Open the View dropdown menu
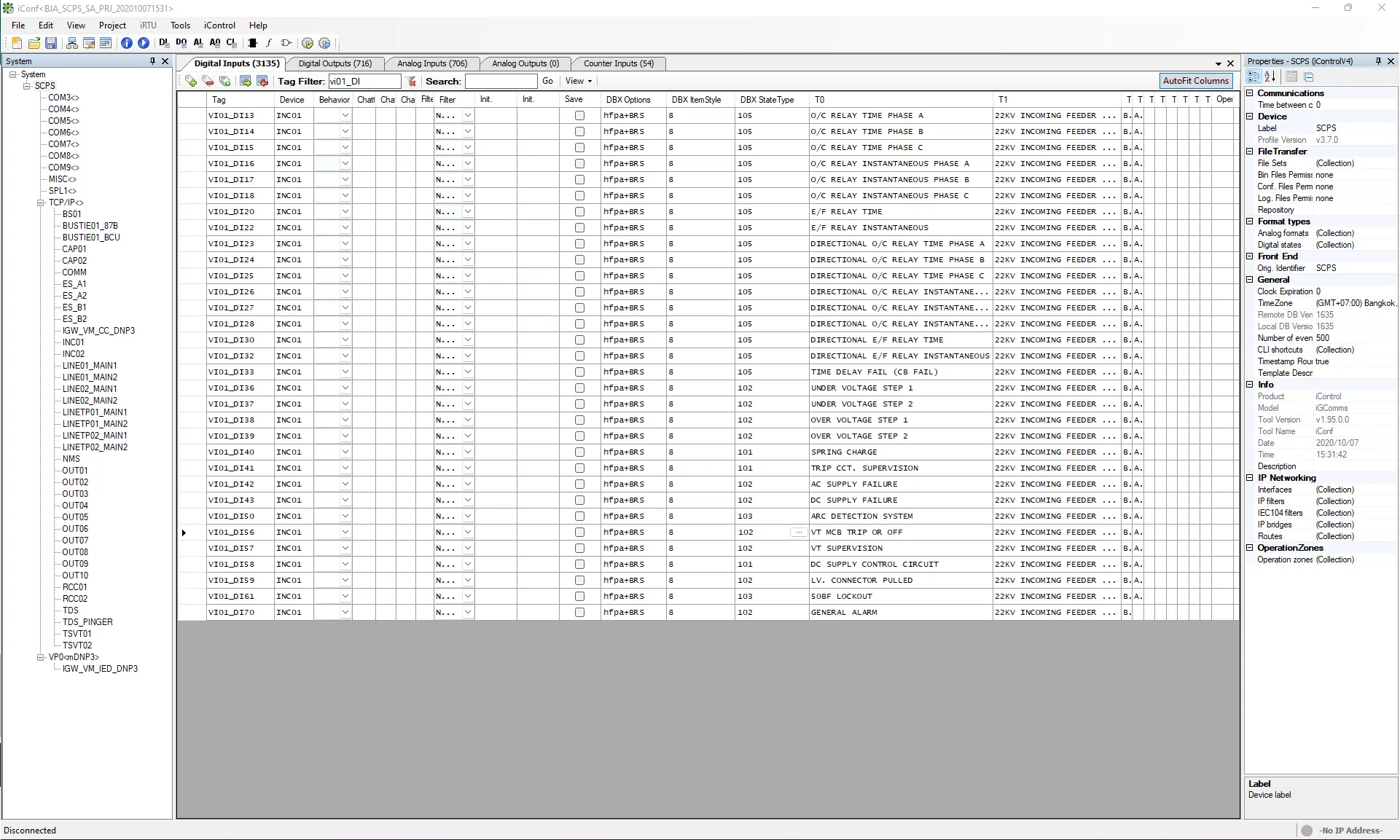 pyautogui.click(x=579, y=81)
